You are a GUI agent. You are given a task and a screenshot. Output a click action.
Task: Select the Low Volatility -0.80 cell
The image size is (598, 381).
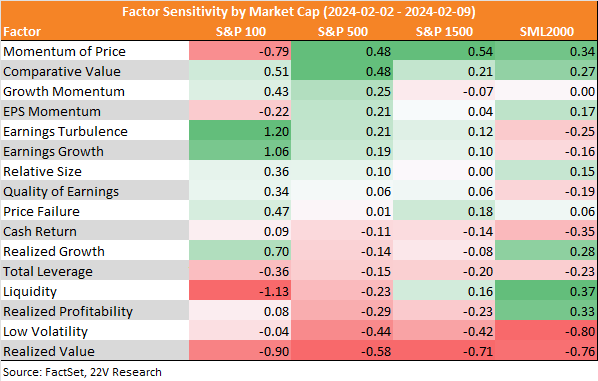click(x=546, y=330)
